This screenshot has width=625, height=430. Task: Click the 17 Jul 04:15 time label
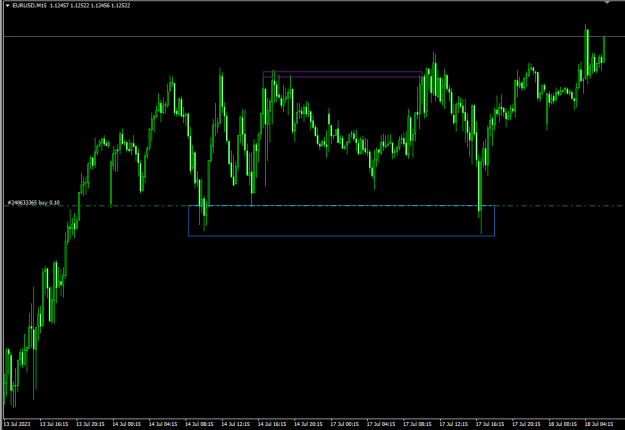[381, 424]
